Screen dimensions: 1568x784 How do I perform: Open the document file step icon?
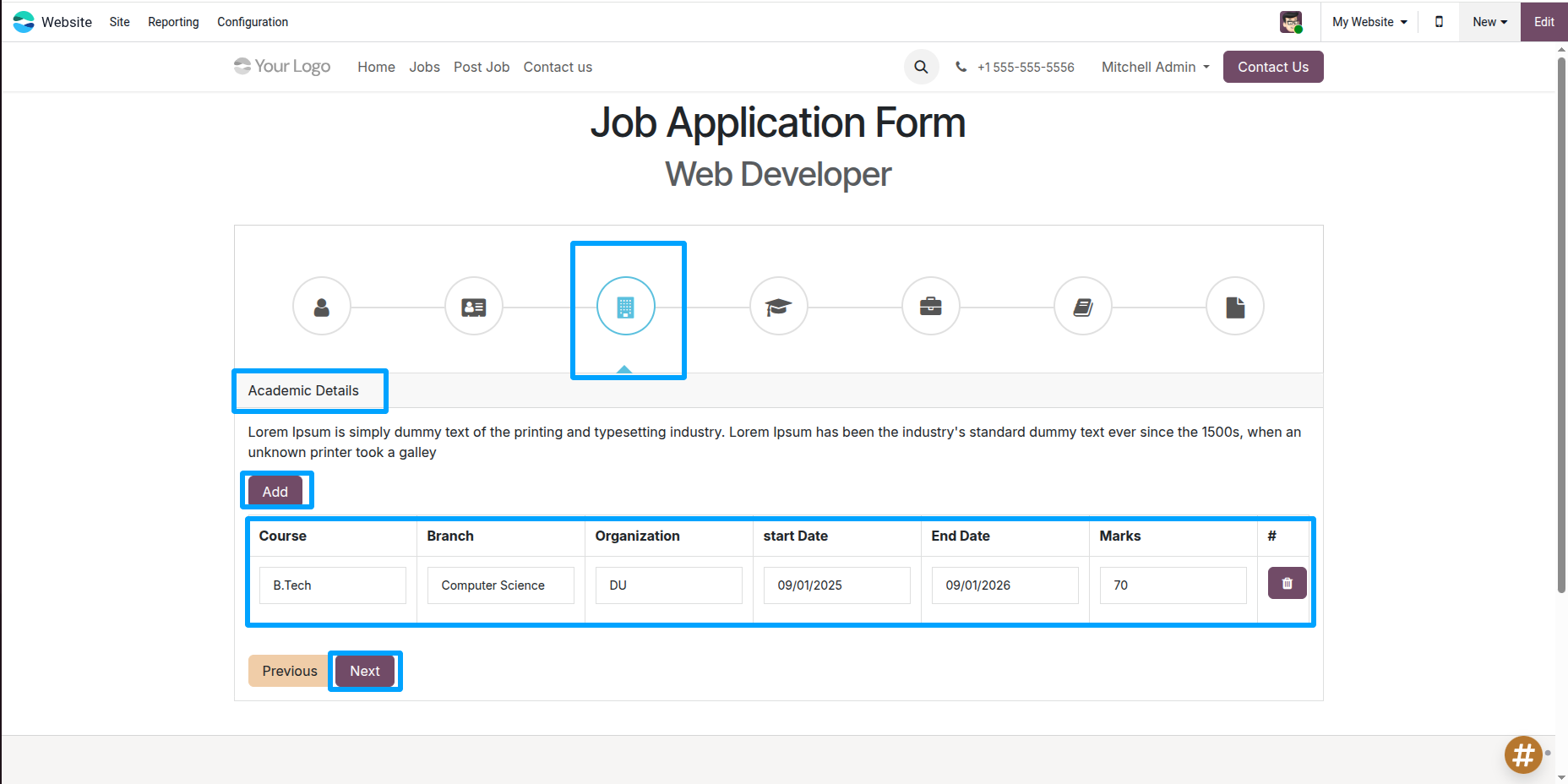click(x=1234, y=307)
